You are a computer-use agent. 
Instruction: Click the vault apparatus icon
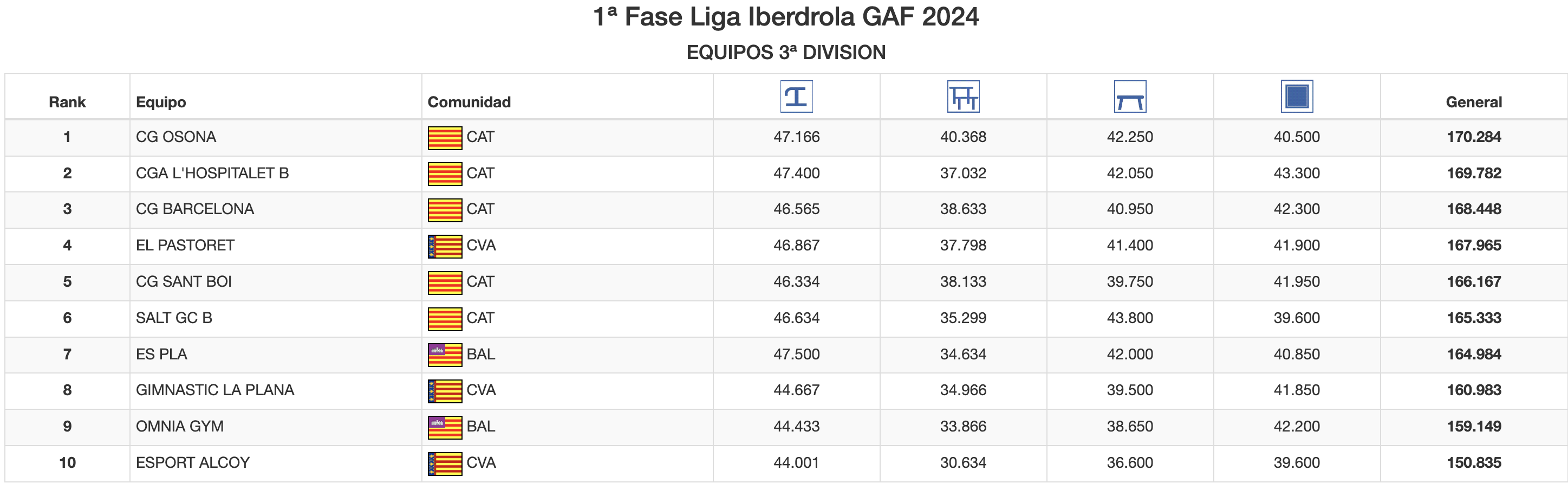coord(796,96)
